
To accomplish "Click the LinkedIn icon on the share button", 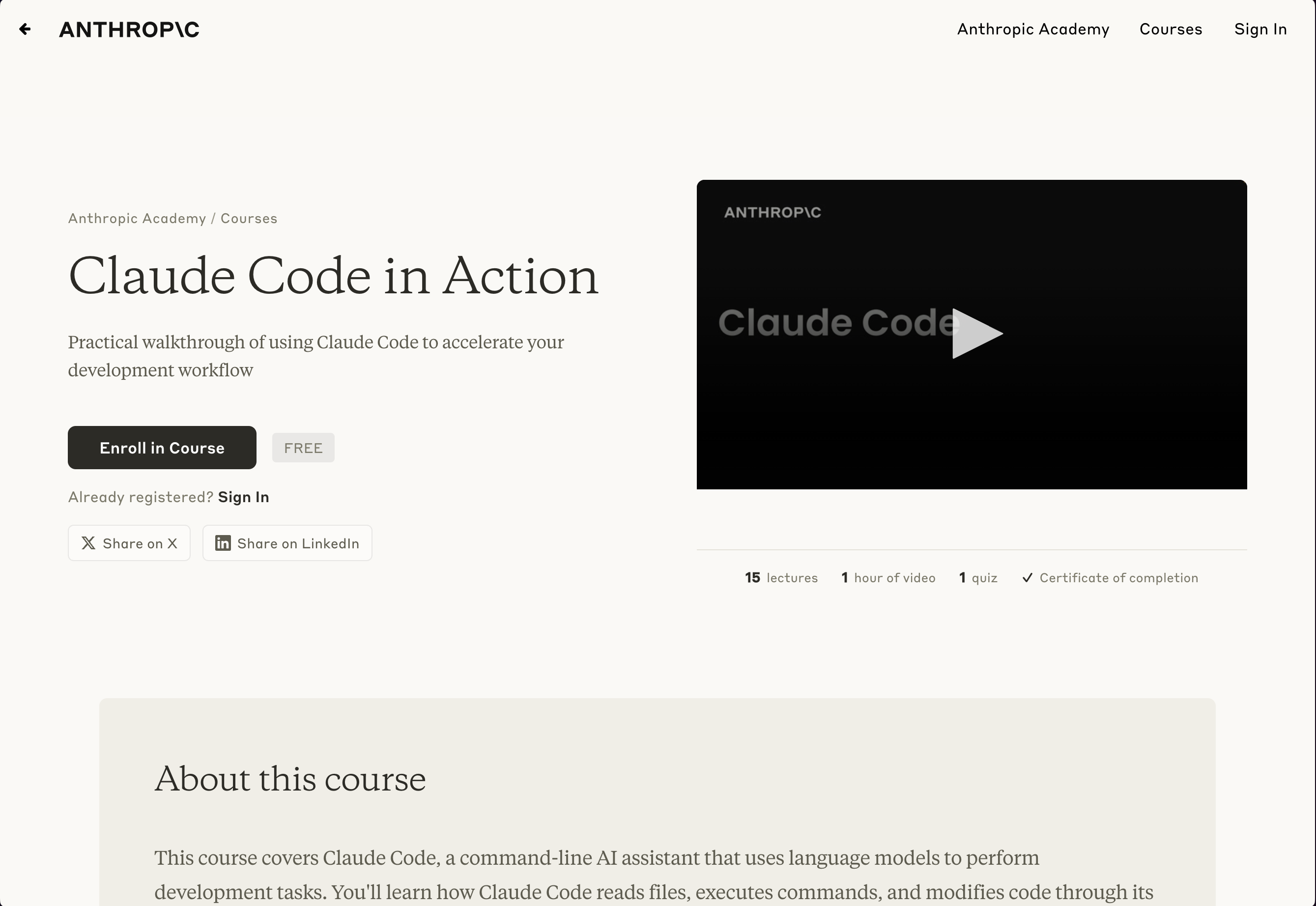I will pyautogui.click(x=223, y=543).
